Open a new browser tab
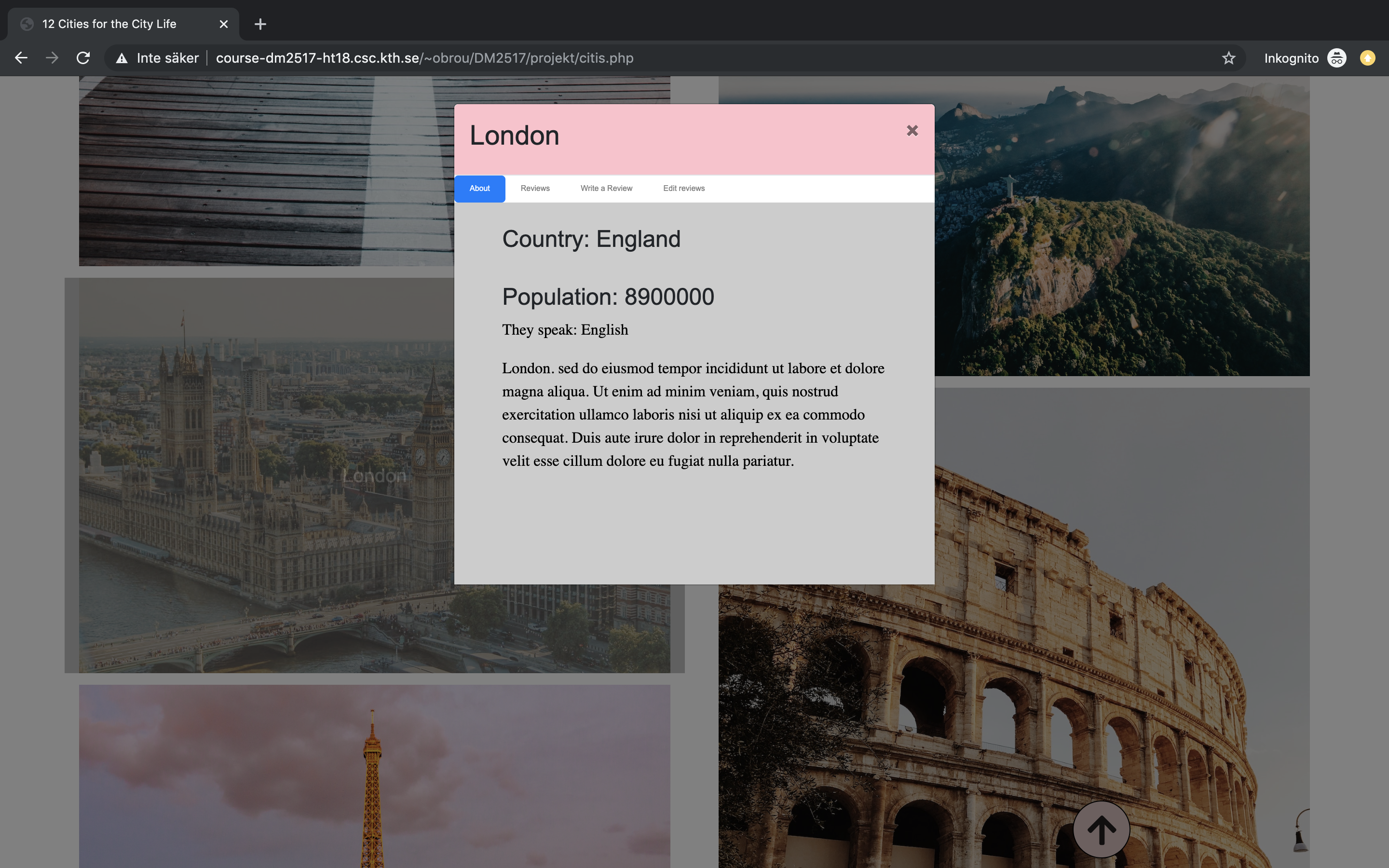Viewport: 1389px width, 868px height. (260, 24)
